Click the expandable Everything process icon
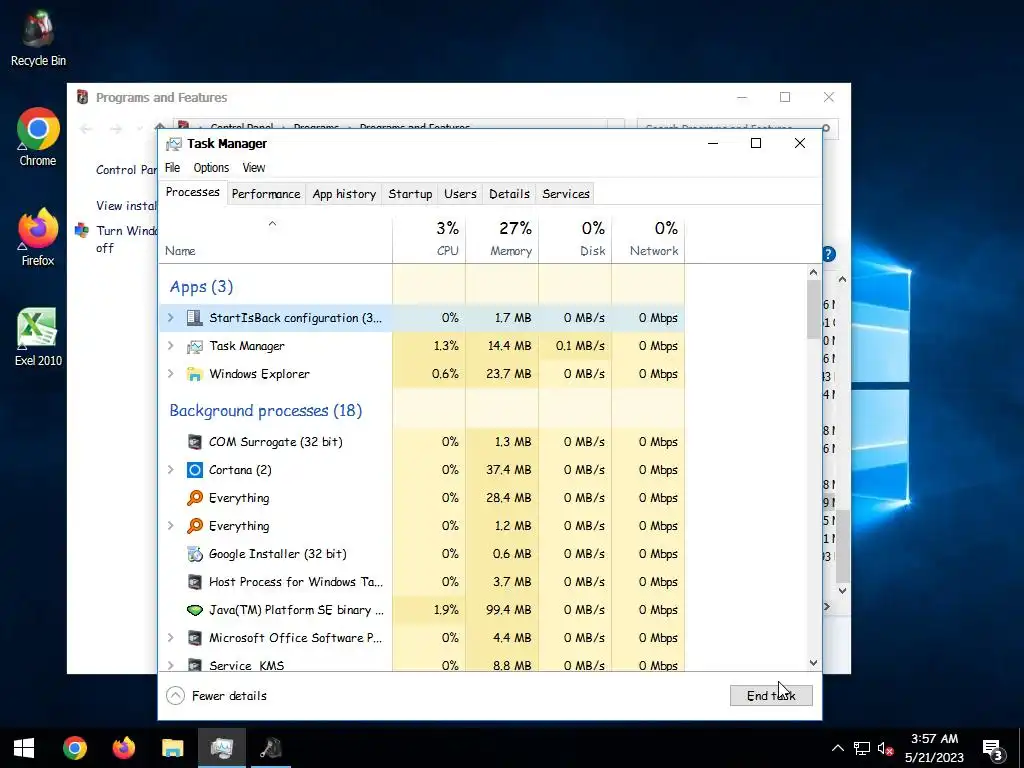Image resolution: width=1024 pixels, height=768 pixels. pyautogui.click(x=195, y=526)
